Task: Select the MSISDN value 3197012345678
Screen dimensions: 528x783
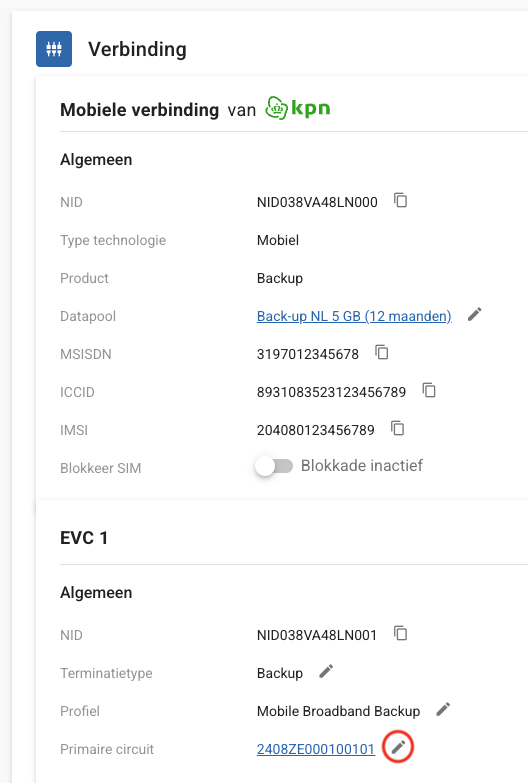Action: coord(308,354)
